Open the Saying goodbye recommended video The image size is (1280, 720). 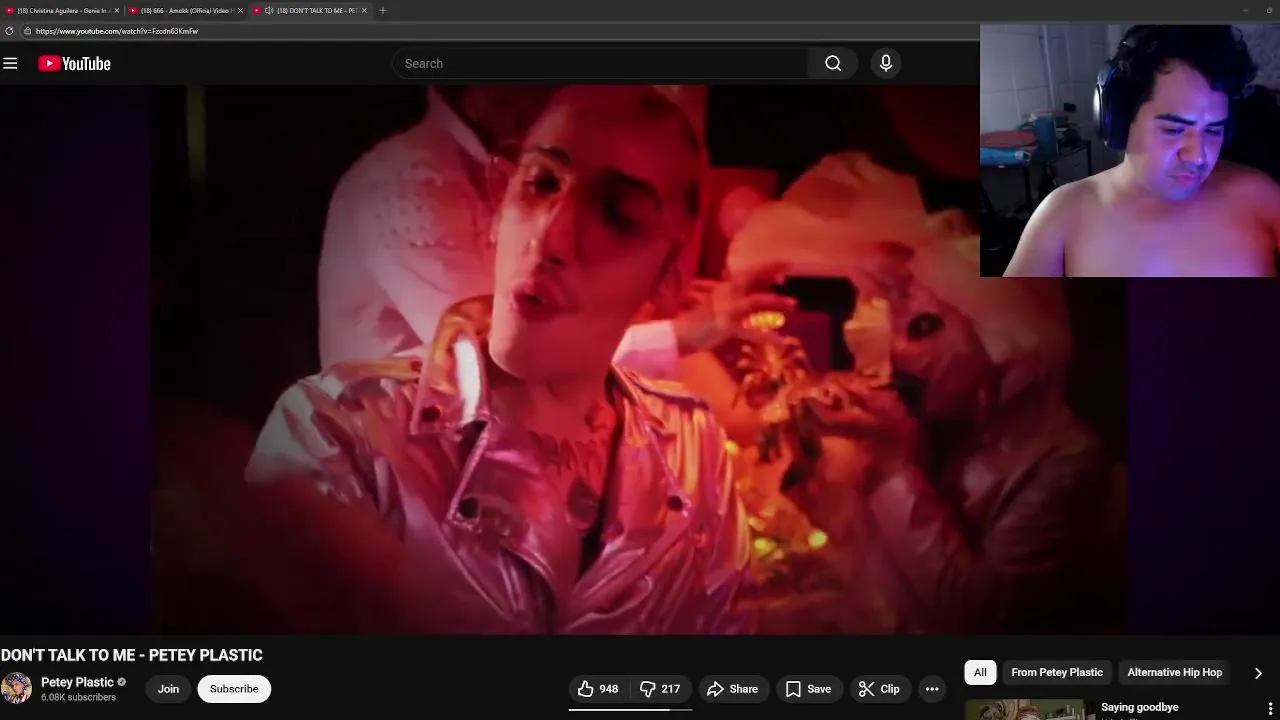tap(1140, 707)
